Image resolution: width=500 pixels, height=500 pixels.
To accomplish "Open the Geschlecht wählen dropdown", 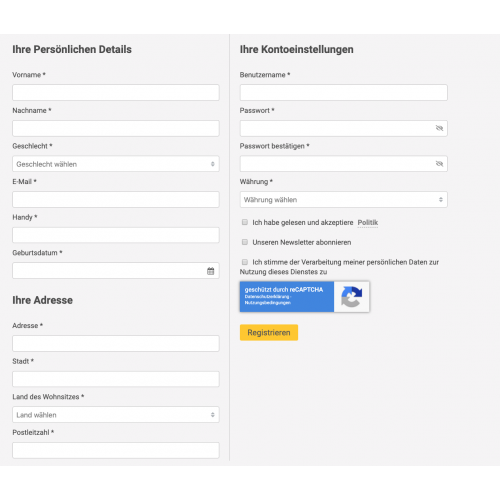I will [x=116, y=164].
